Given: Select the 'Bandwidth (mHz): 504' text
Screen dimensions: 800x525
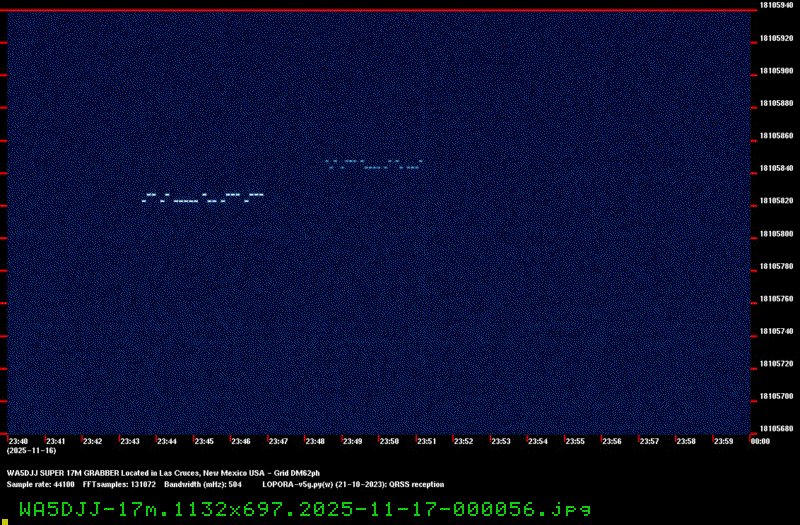Looking at the screenshot, I should pos(203,485).
